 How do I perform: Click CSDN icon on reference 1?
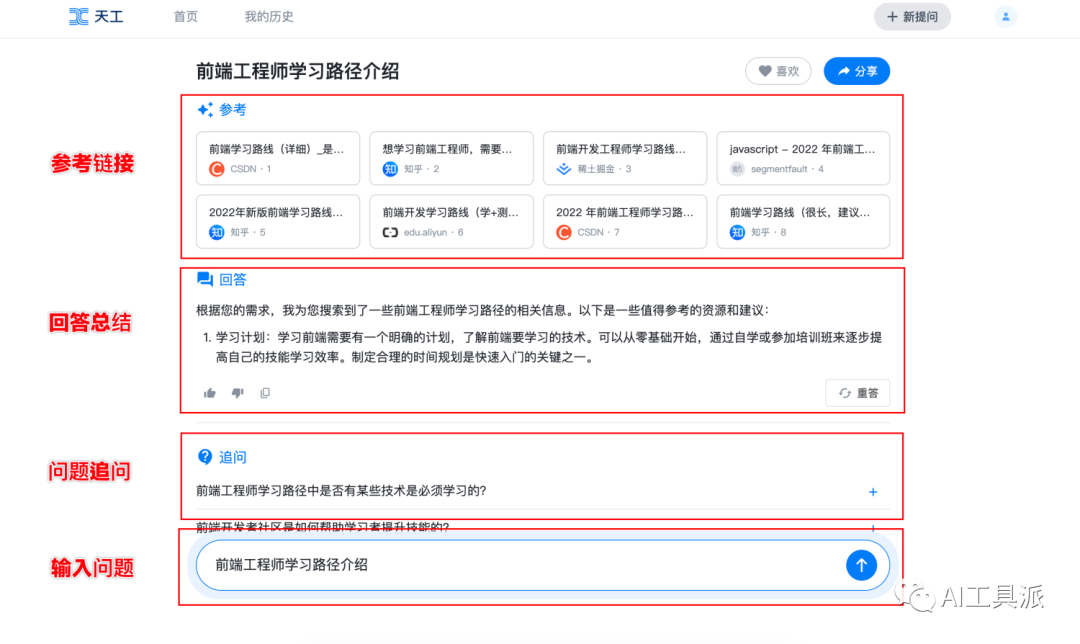click(x=216, y=169)
